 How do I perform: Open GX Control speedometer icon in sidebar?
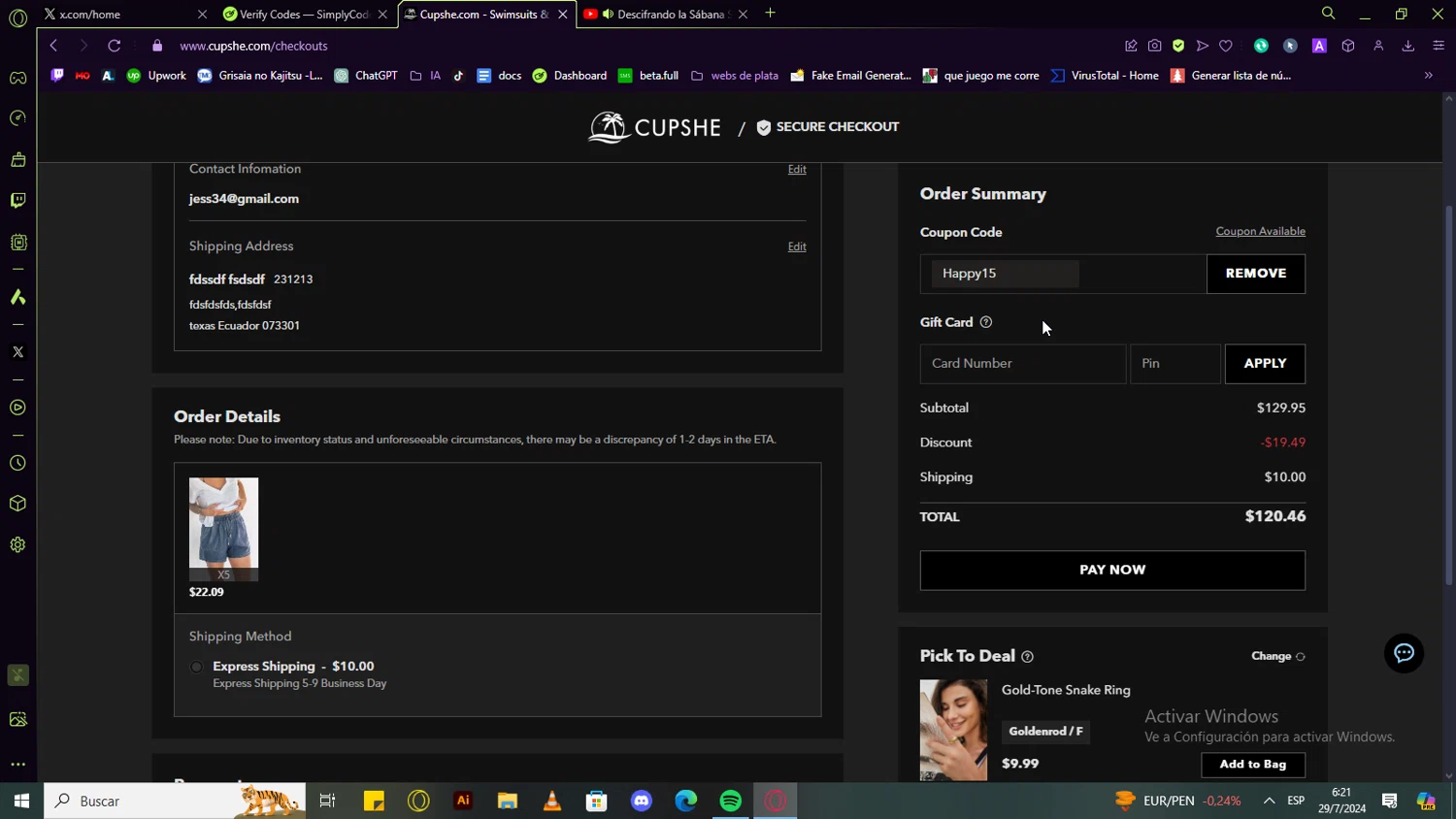(x=17, y=118)
